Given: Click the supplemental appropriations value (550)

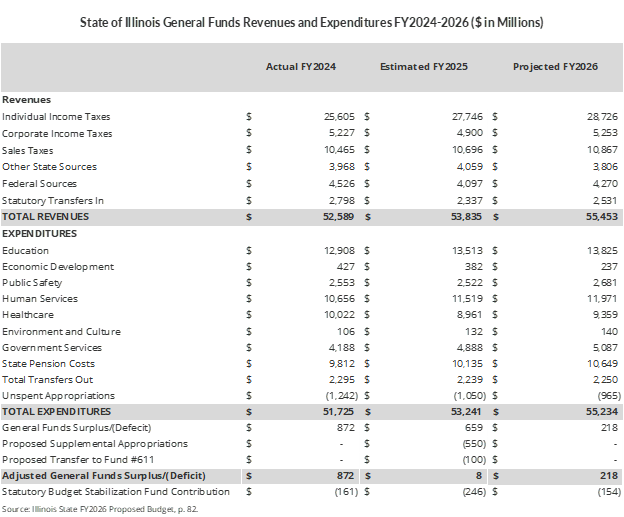Looking at the screenshot, I should (x=474, y=444).
